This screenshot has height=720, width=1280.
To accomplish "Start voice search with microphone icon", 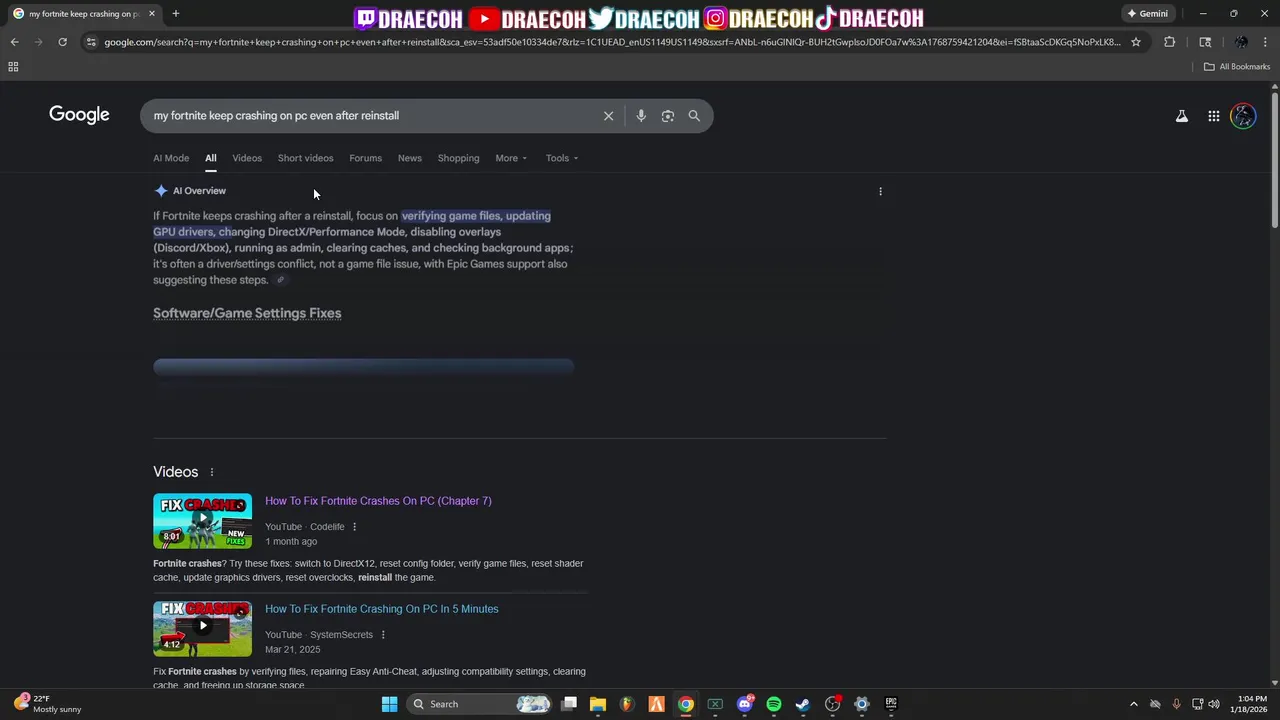I will coord(641,116).
